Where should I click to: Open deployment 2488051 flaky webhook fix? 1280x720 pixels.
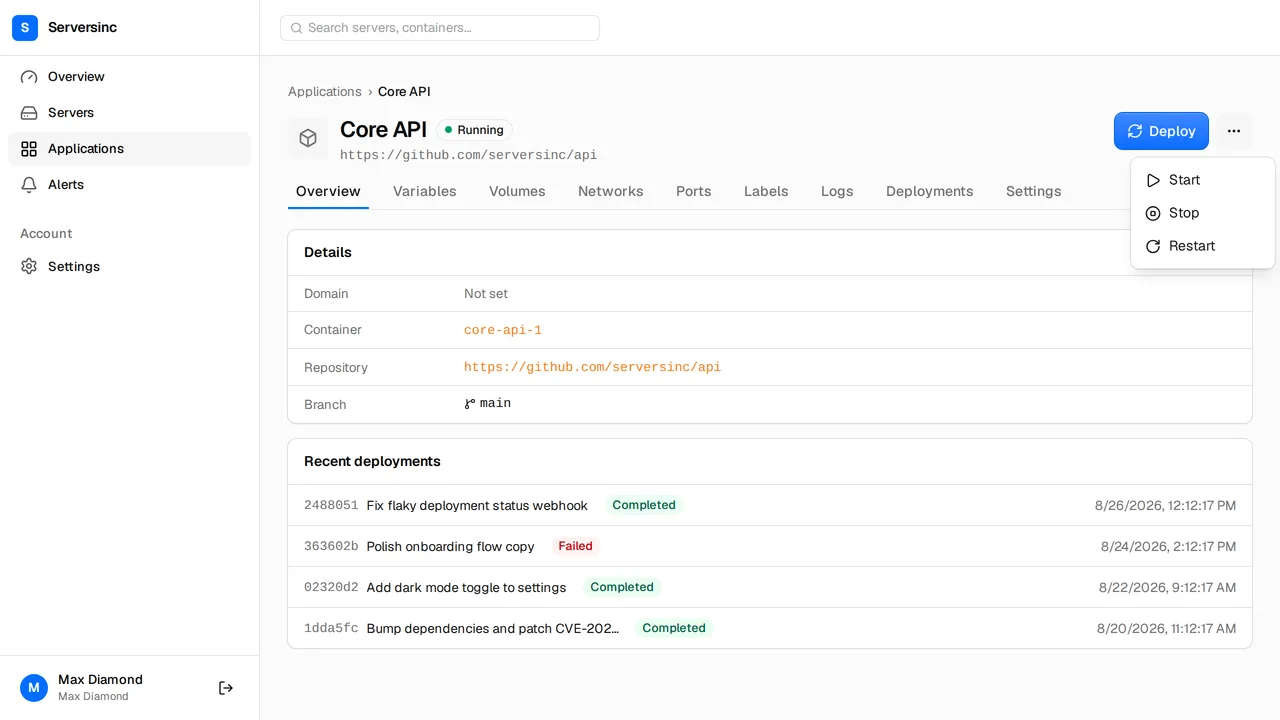(x=770, y=506)
